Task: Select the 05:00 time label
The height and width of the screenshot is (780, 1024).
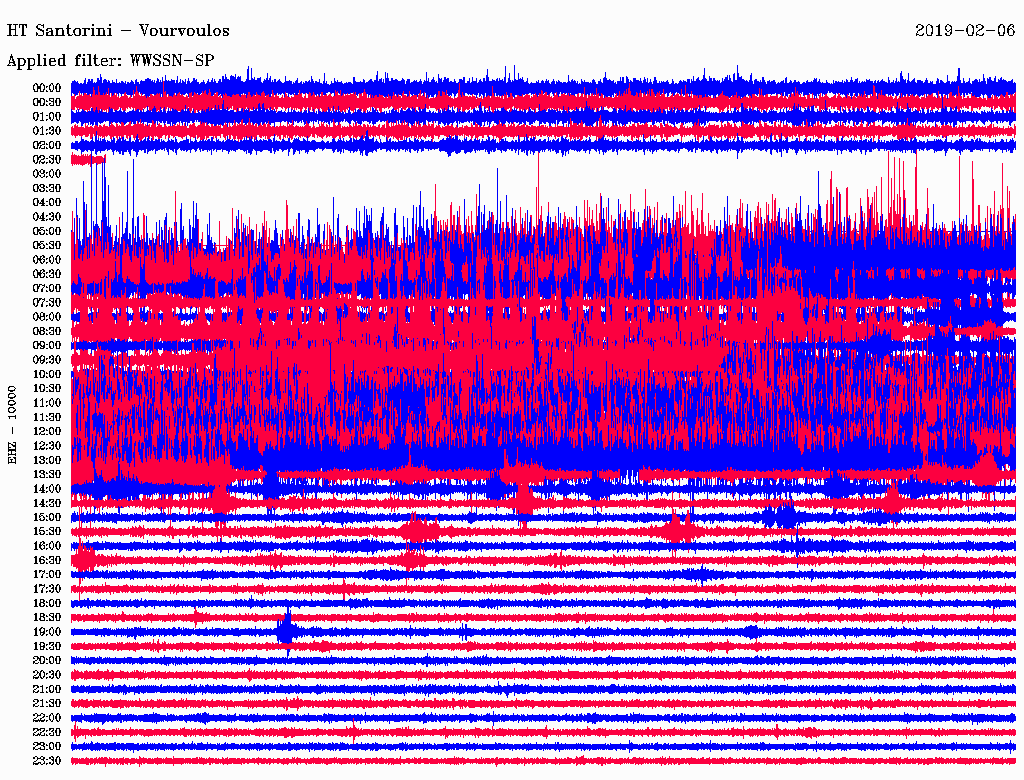Action: [x=47, y=231]
